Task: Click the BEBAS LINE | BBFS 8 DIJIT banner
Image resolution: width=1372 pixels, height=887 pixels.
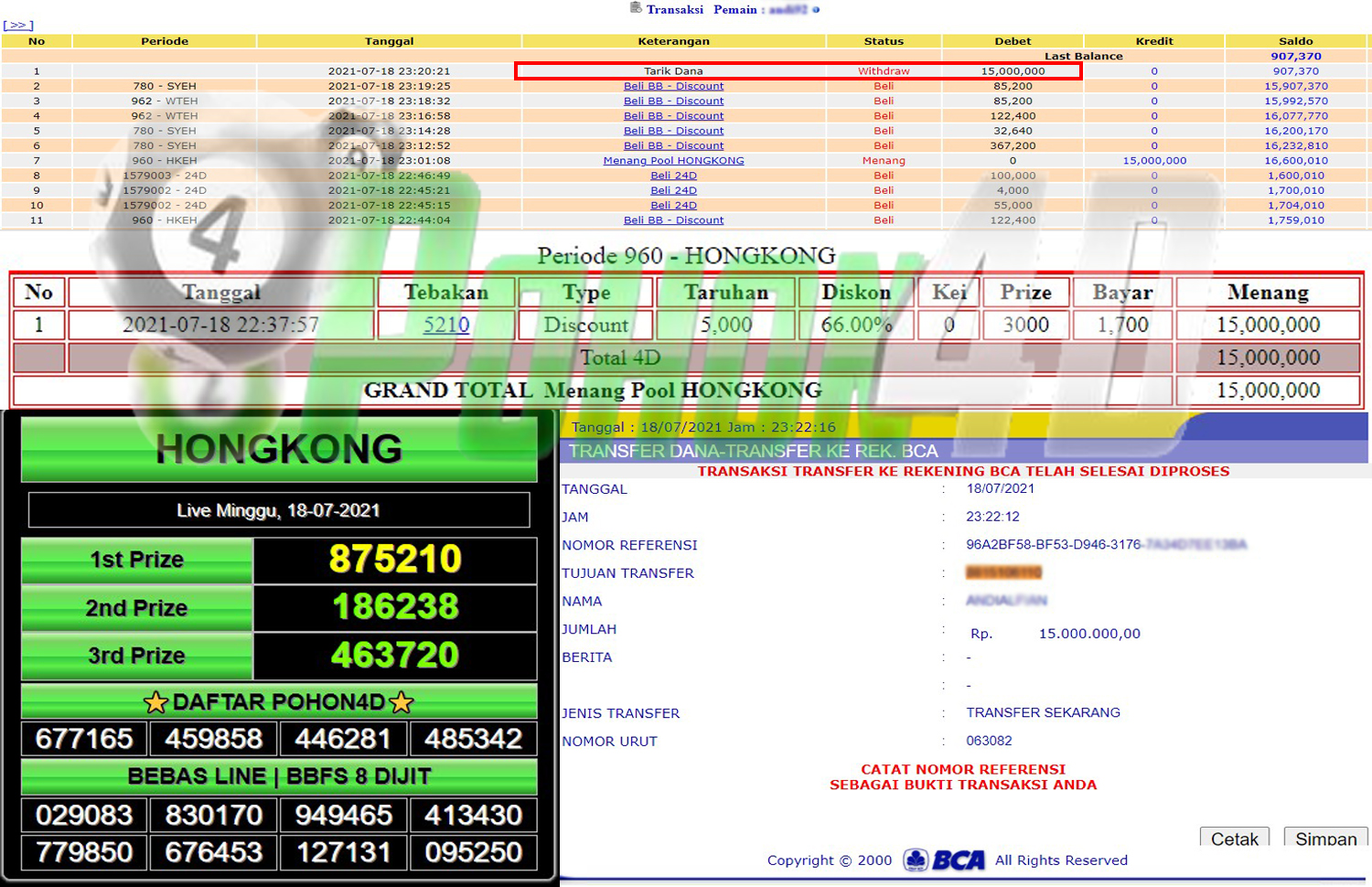Action: click(x=279, y=776)
